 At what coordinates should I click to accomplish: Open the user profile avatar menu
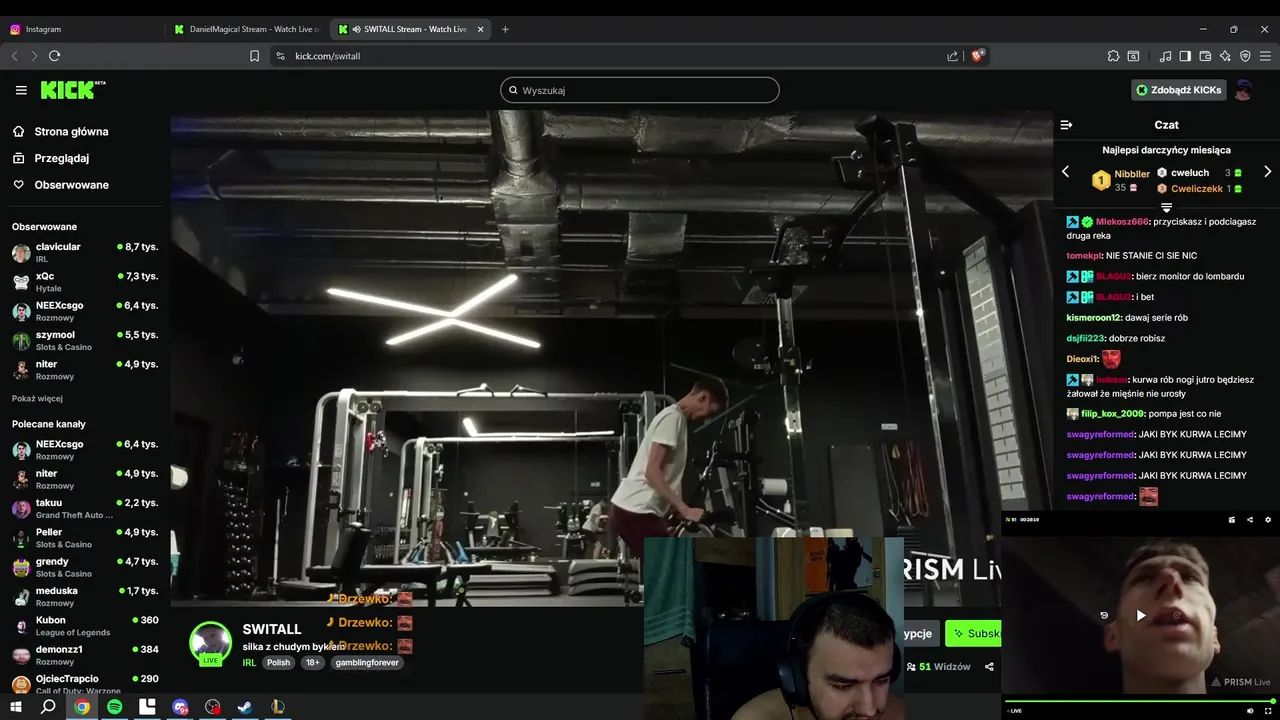pyautogui.click(x=1243, y=90)
